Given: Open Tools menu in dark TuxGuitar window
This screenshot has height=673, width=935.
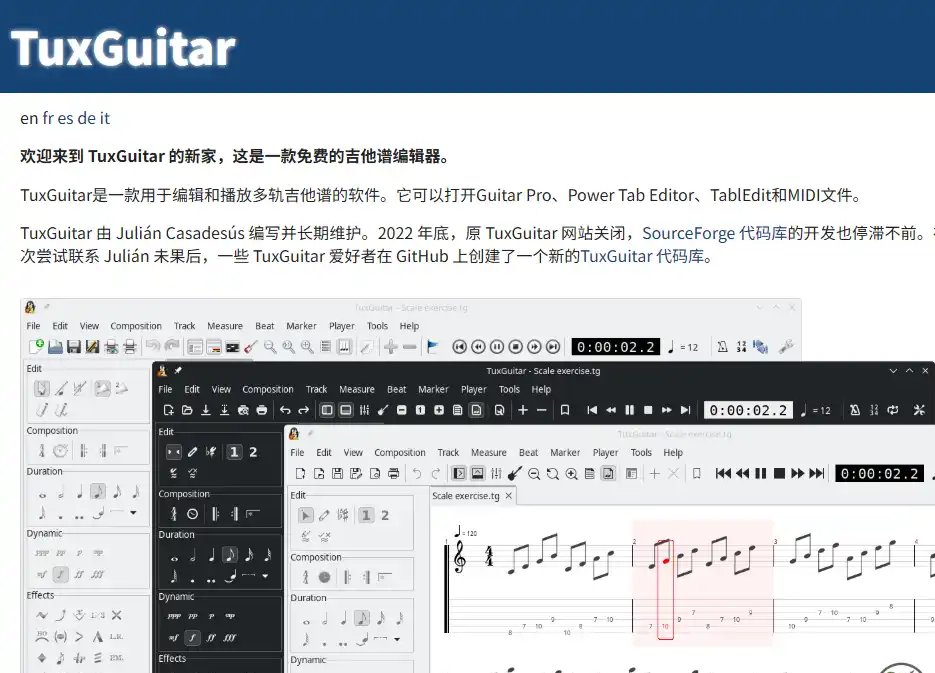Looking at the screenshot, I should pos(509,389).
